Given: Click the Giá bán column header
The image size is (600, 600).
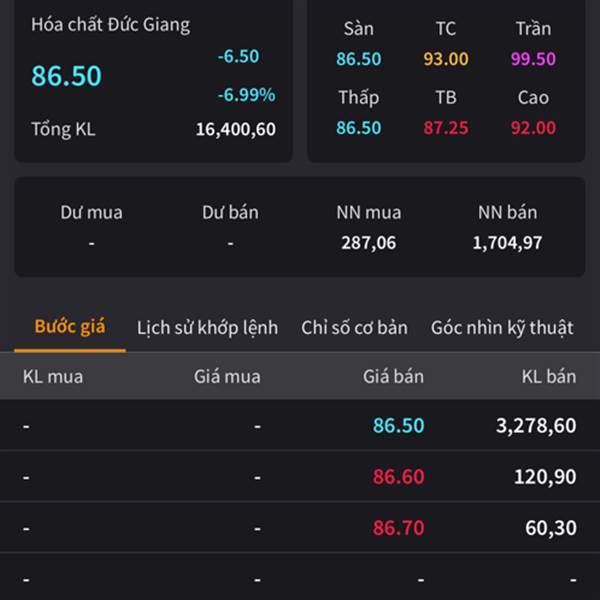Looking at the screenshot, I should click(x=393, y=376).
